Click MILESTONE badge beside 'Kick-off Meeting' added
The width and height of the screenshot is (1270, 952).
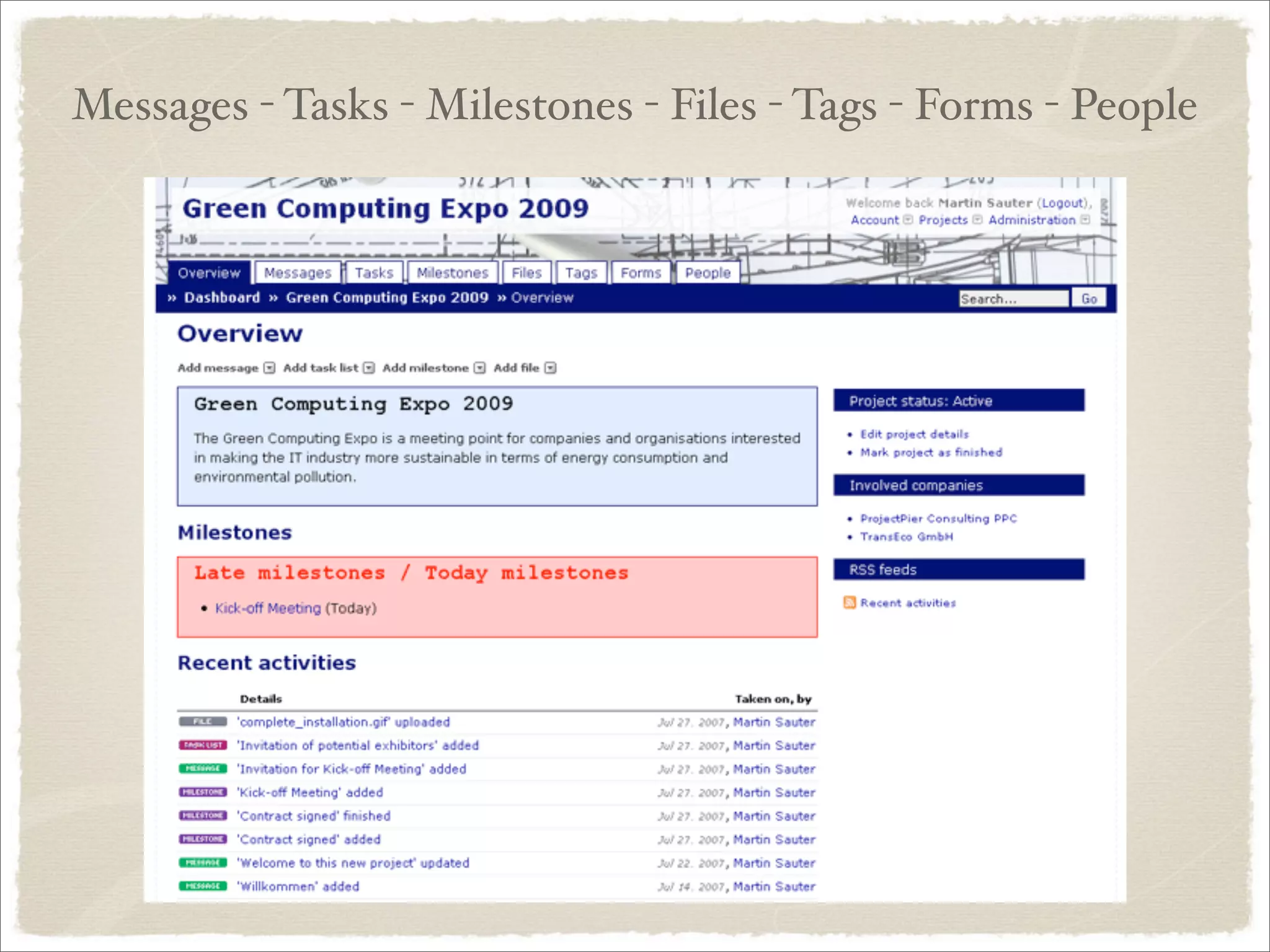point(203,792)
